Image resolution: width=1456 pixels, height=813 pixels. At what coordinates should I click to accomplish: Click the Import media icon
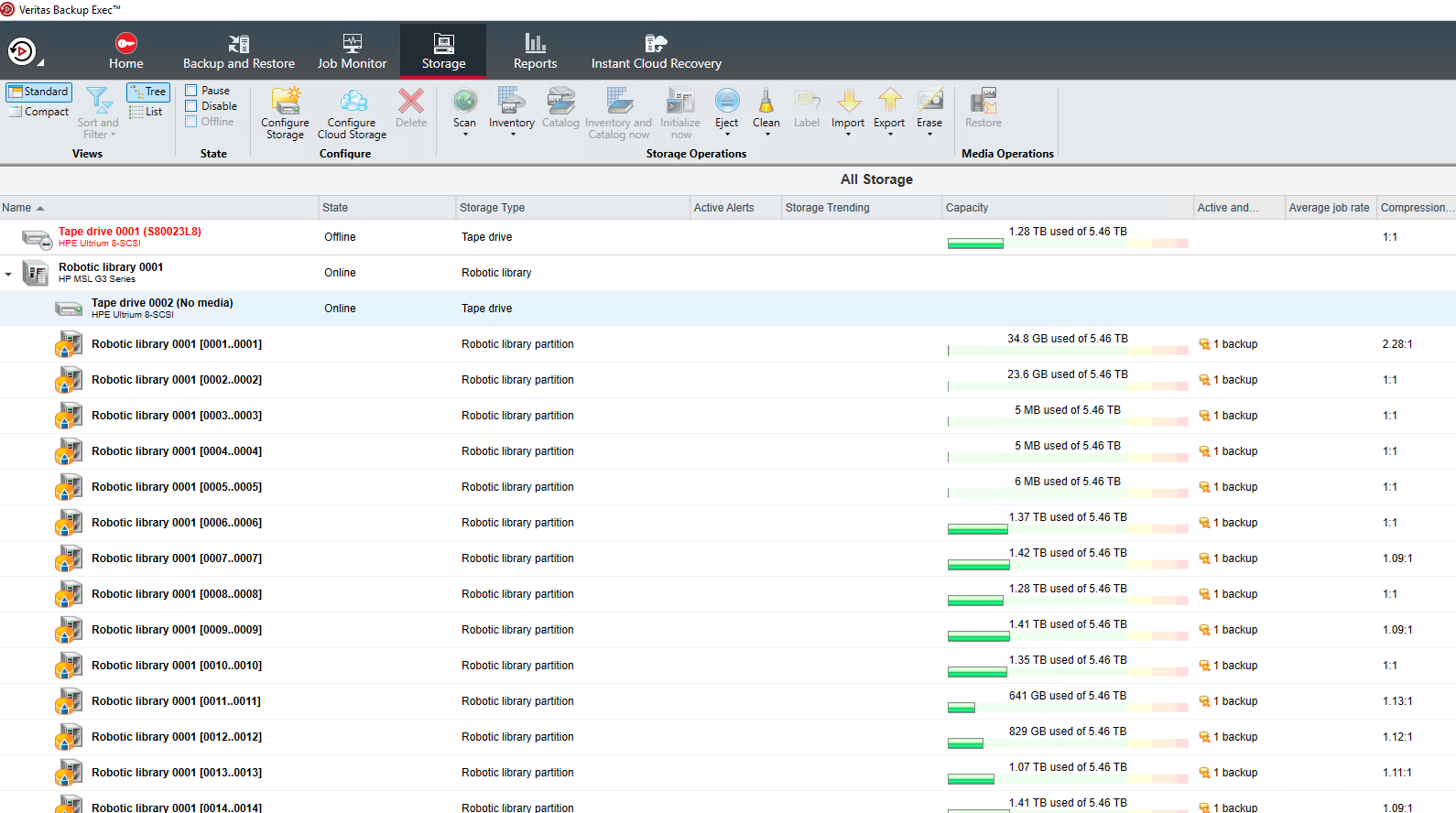tap(848, 101)
